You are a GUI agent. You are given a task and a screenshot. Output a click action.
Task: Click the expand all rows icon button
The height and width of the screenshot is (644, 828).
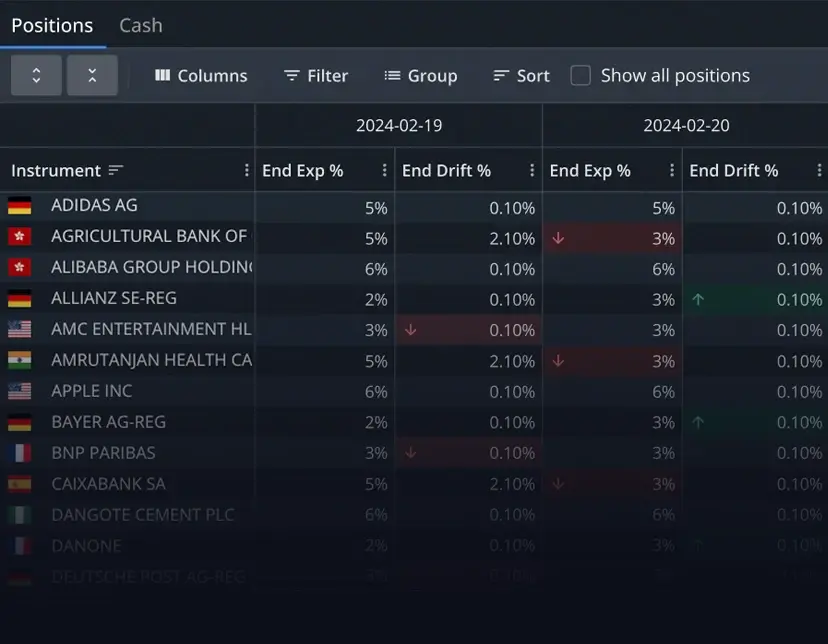36,76
